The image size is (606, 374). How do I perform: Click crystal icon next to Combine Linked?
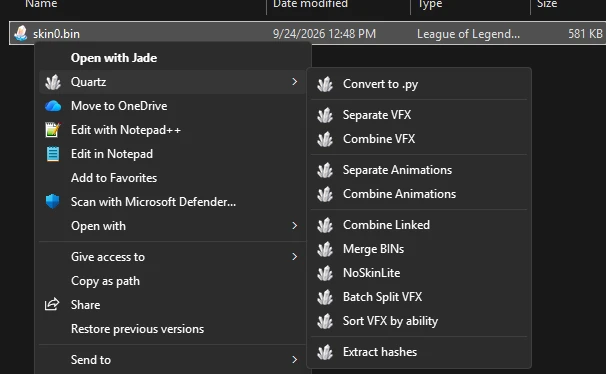click(x=325, y=225)
